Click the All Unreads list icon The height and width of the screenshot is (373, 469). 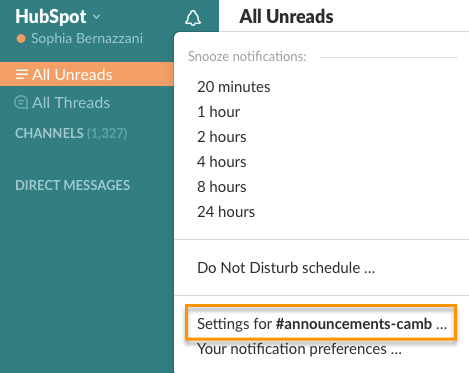pos(22,74)
